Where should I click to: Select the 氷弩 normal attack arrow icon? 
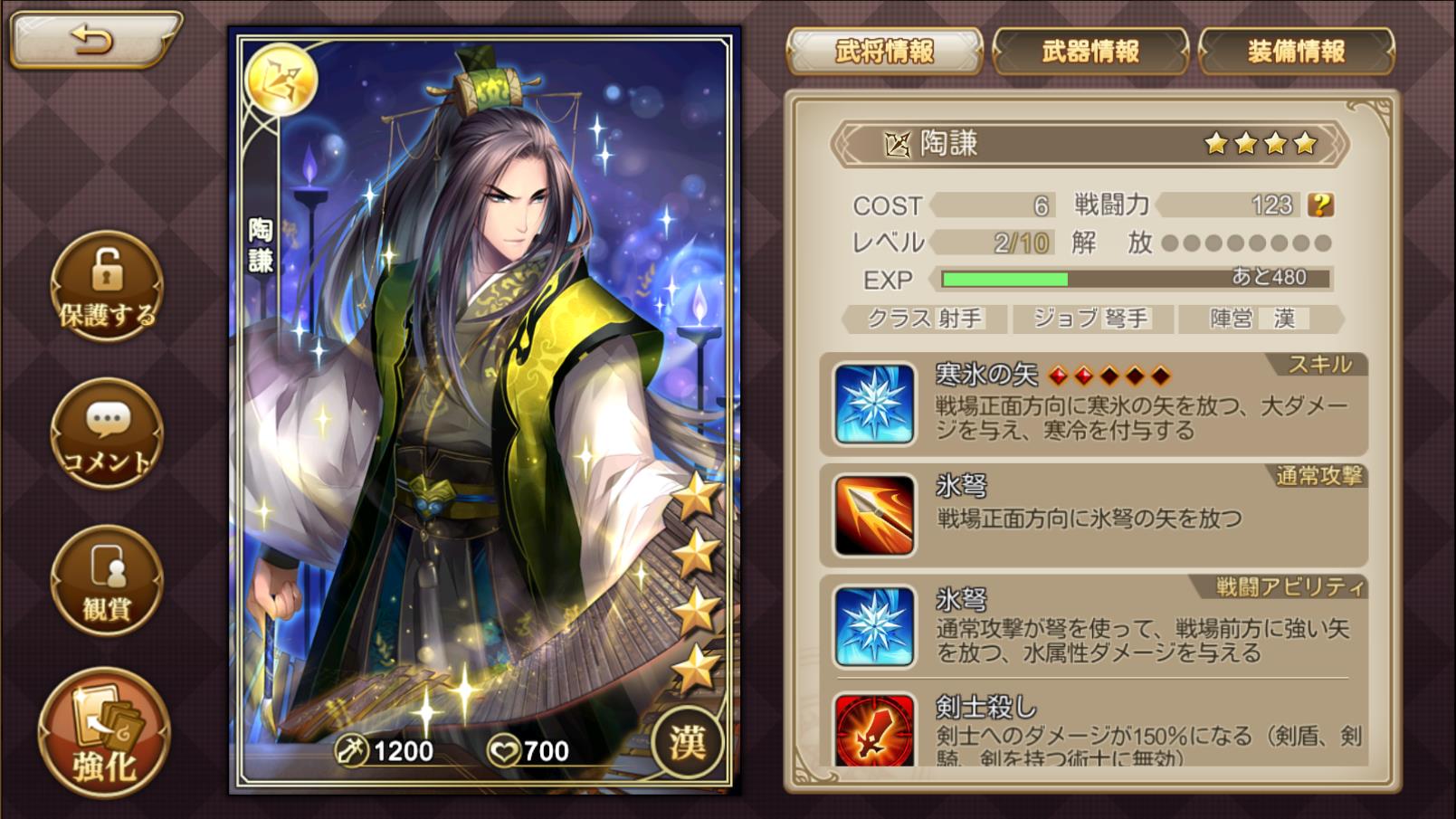coord(873,515)
